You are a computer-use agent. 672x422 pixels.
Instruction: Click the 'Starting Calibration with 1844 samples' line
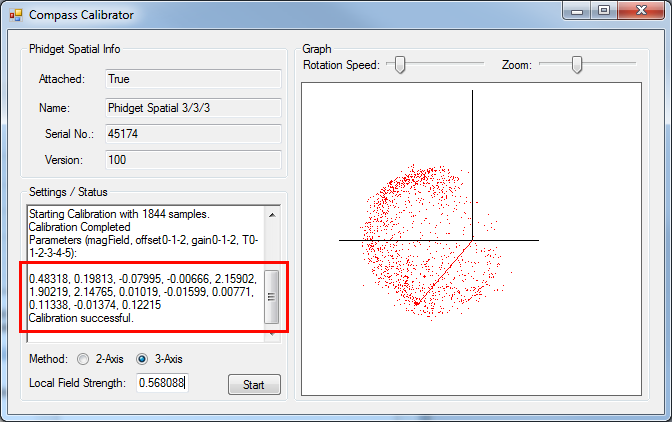(120, 215)
